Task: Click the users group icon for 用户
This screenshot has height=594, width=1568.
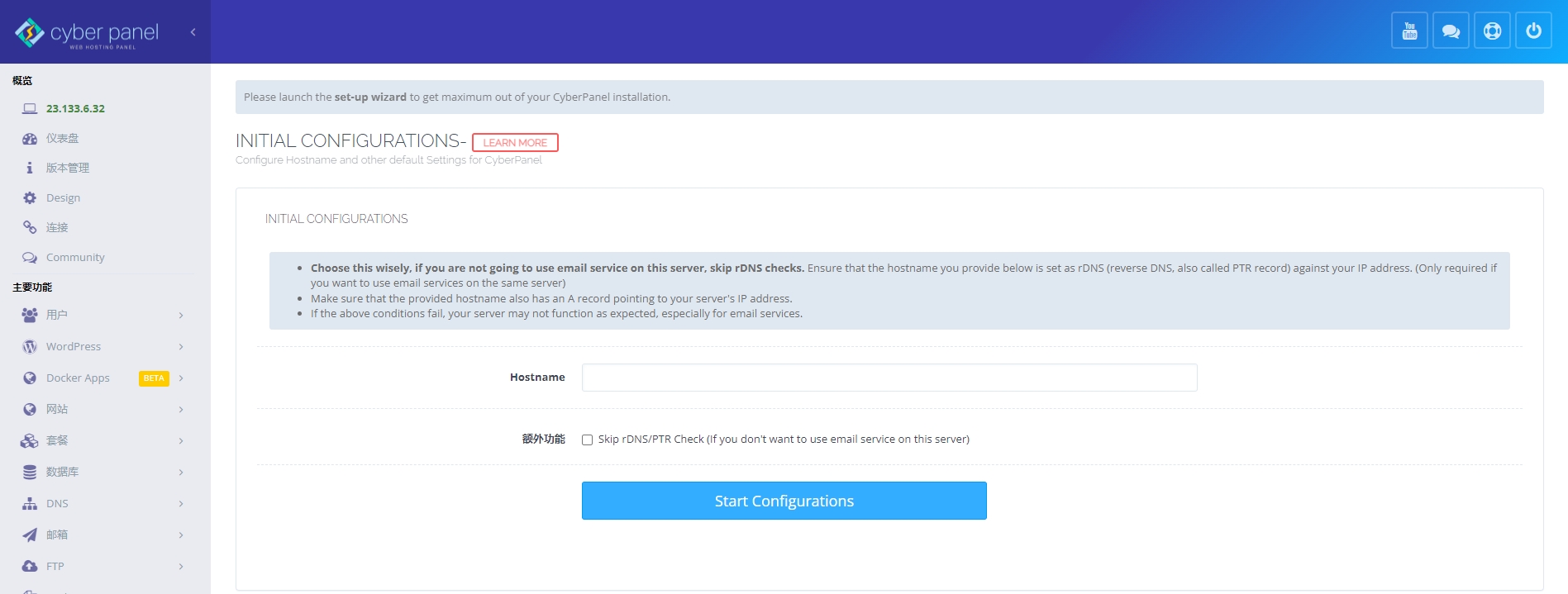Action: [x=30, y=315]
